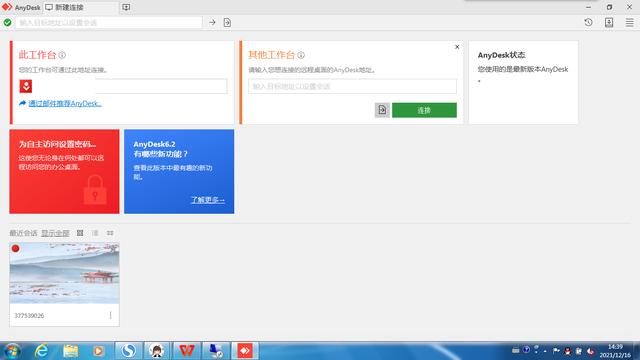
Task: Click the system tray clock
Action: coord(615,351)
